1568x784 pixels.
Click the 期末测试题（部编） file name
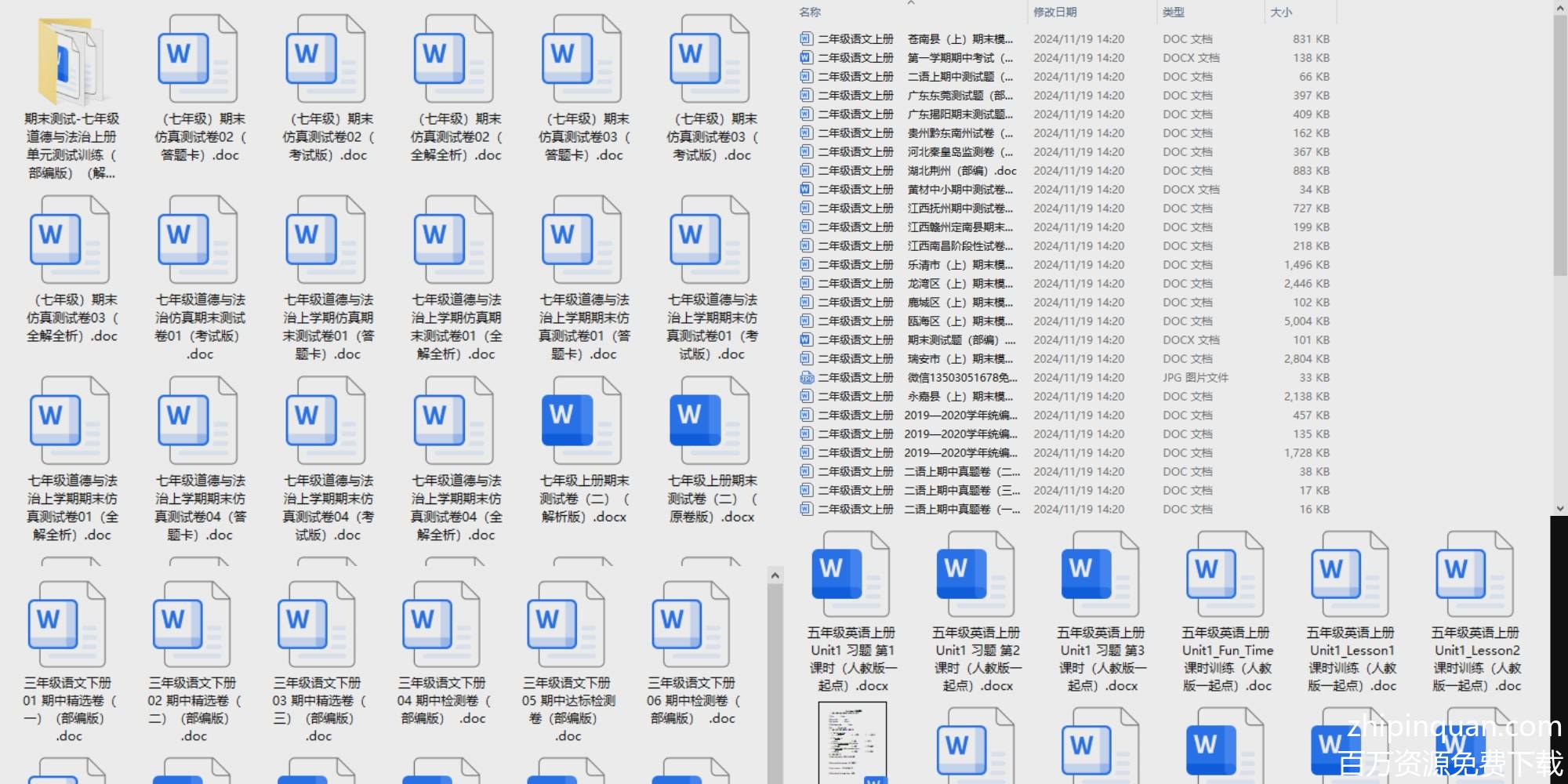[961, 339]
